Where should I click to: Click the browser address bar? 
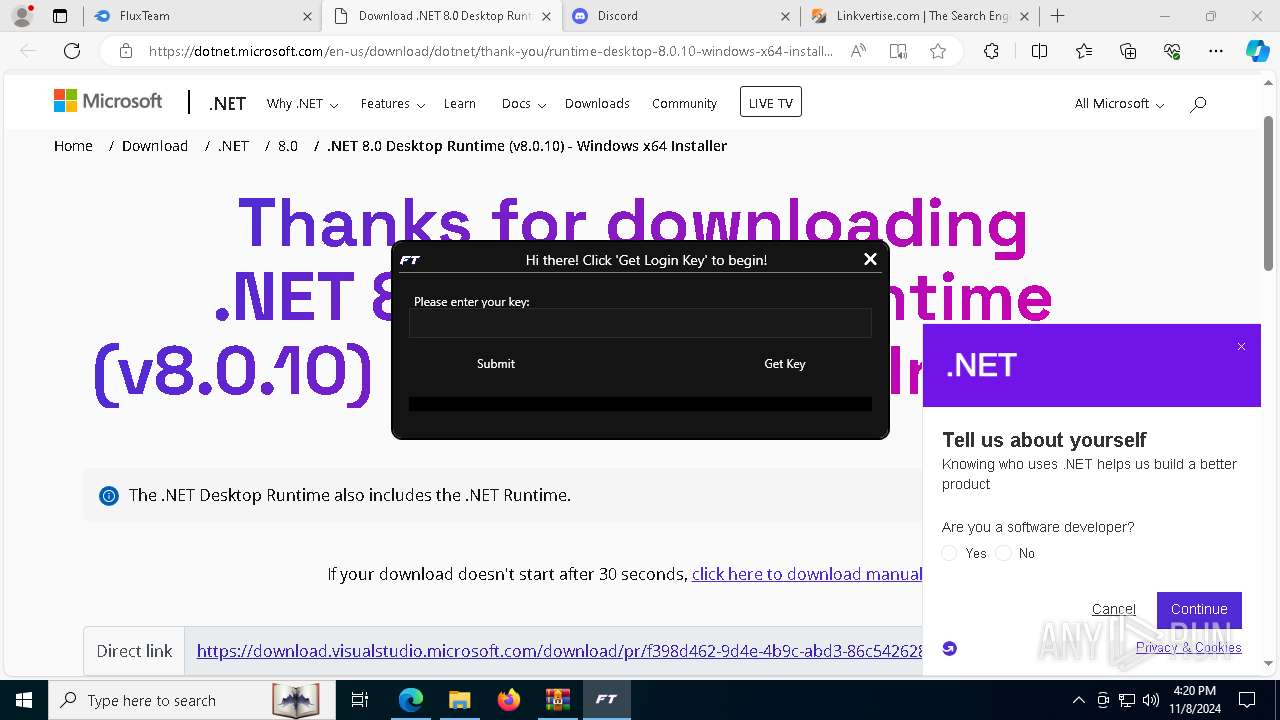tap(490, 51)
